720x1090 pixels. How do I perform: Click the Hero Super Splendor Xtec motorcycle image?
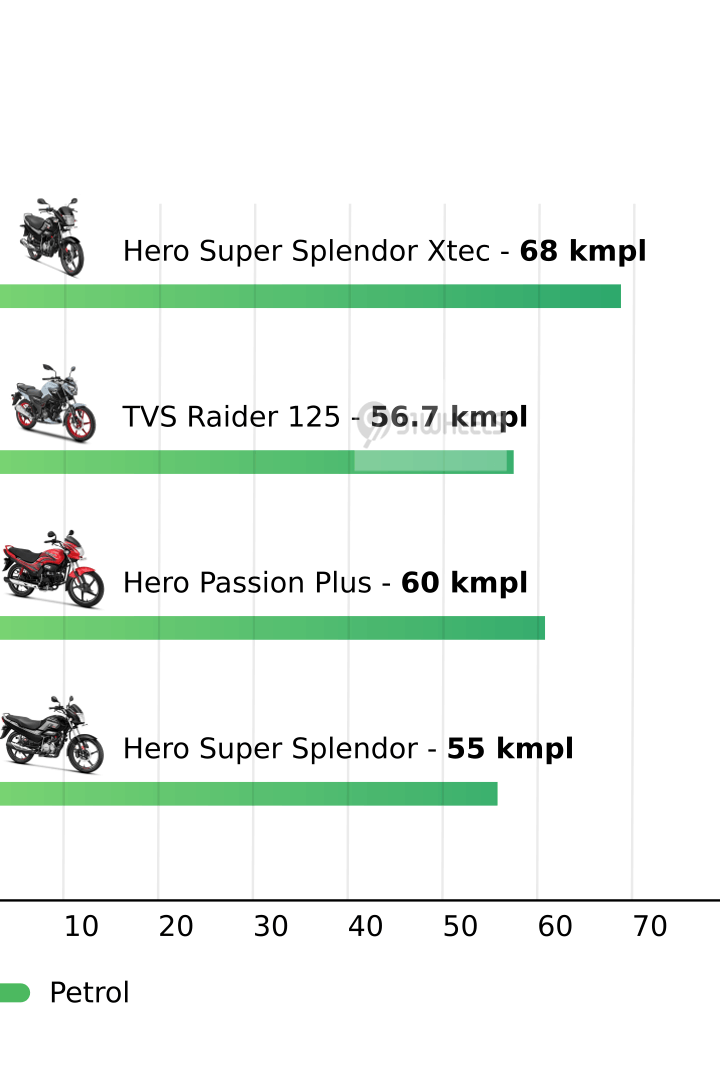(52, 237)
